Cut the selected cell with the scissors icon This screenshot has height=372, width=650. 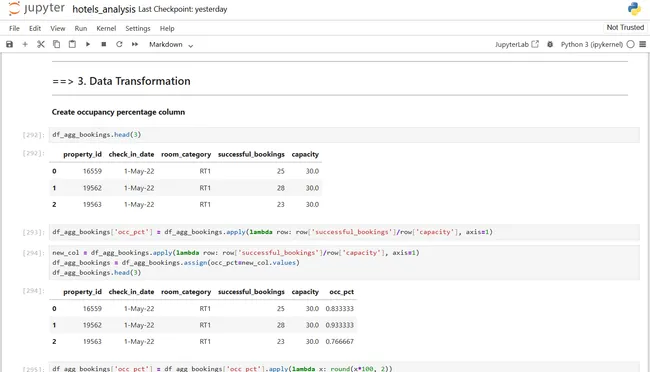[41, 44]
